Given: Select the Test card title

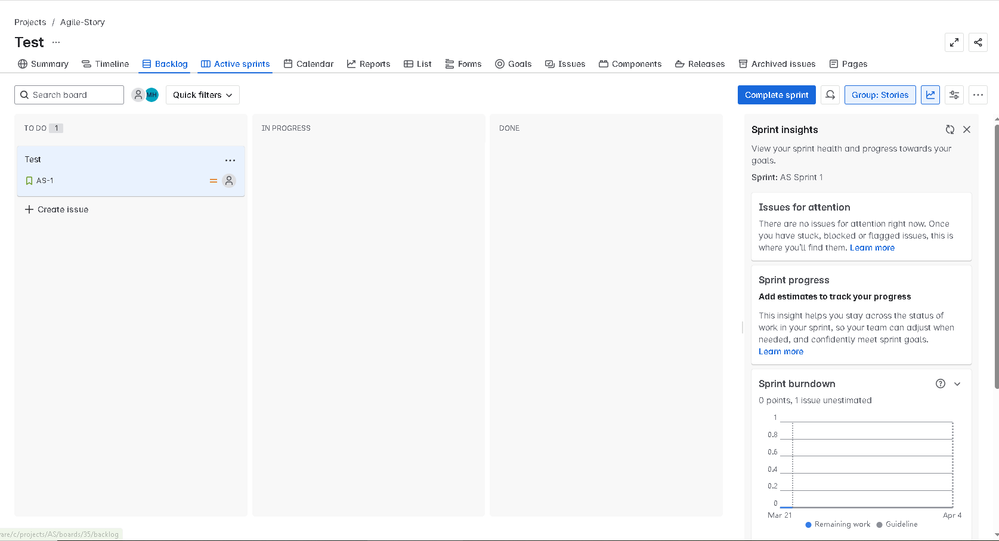Looking at the screenshot, I should coord(32,159).
